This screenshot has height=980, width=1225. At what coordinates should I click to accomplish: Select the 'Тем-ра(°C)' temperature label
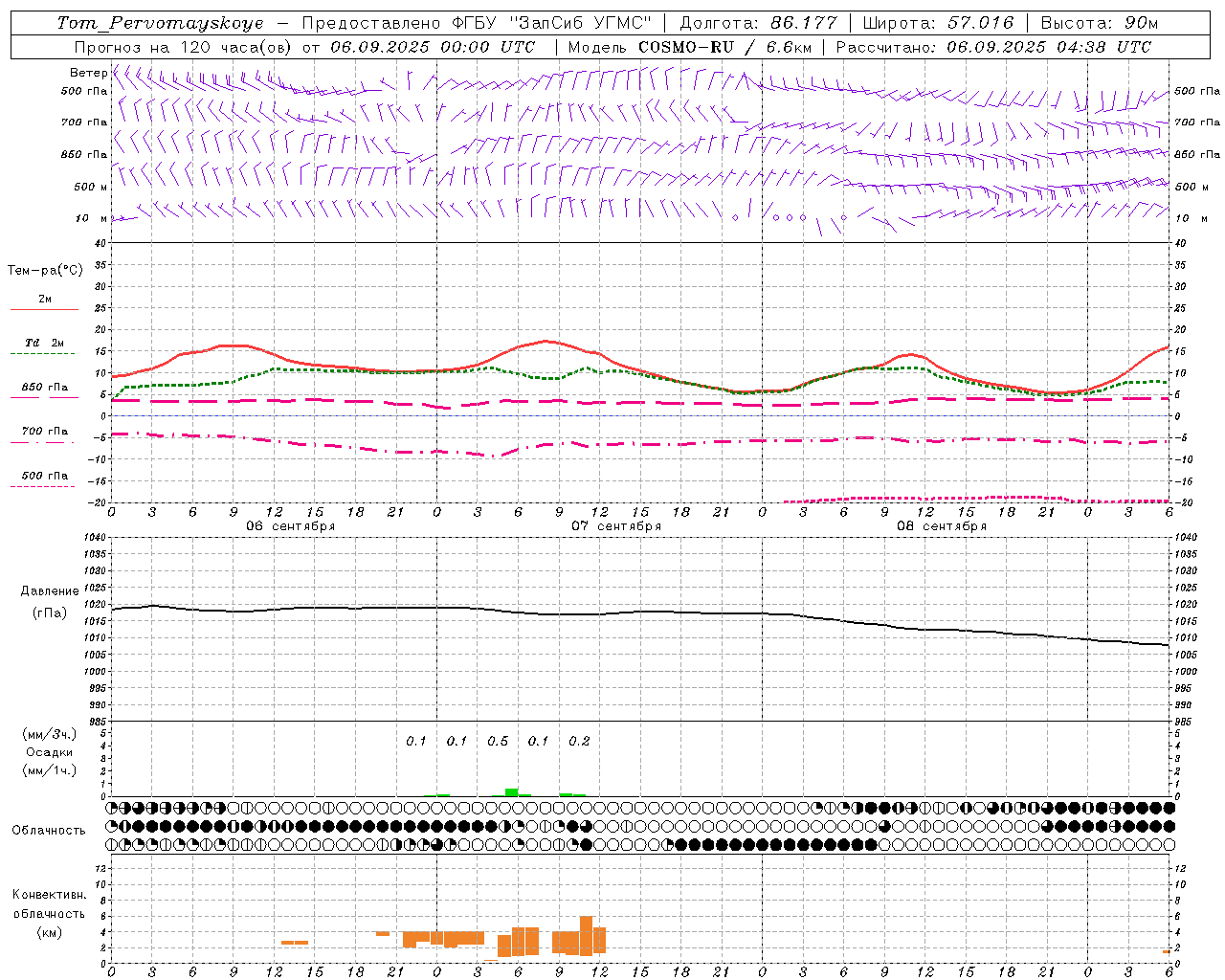(x=45, y=271)
